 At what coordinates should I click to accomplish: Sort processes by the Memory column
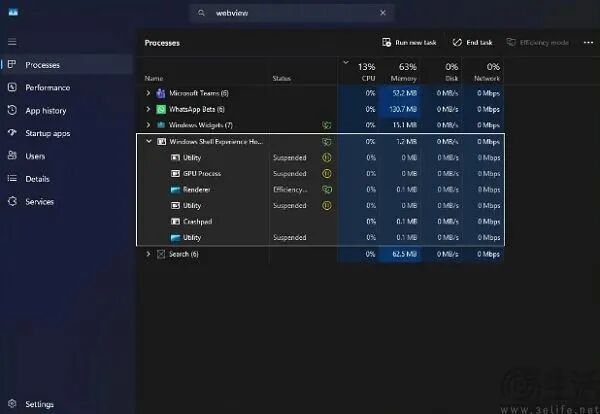click(x=404, y=73)
